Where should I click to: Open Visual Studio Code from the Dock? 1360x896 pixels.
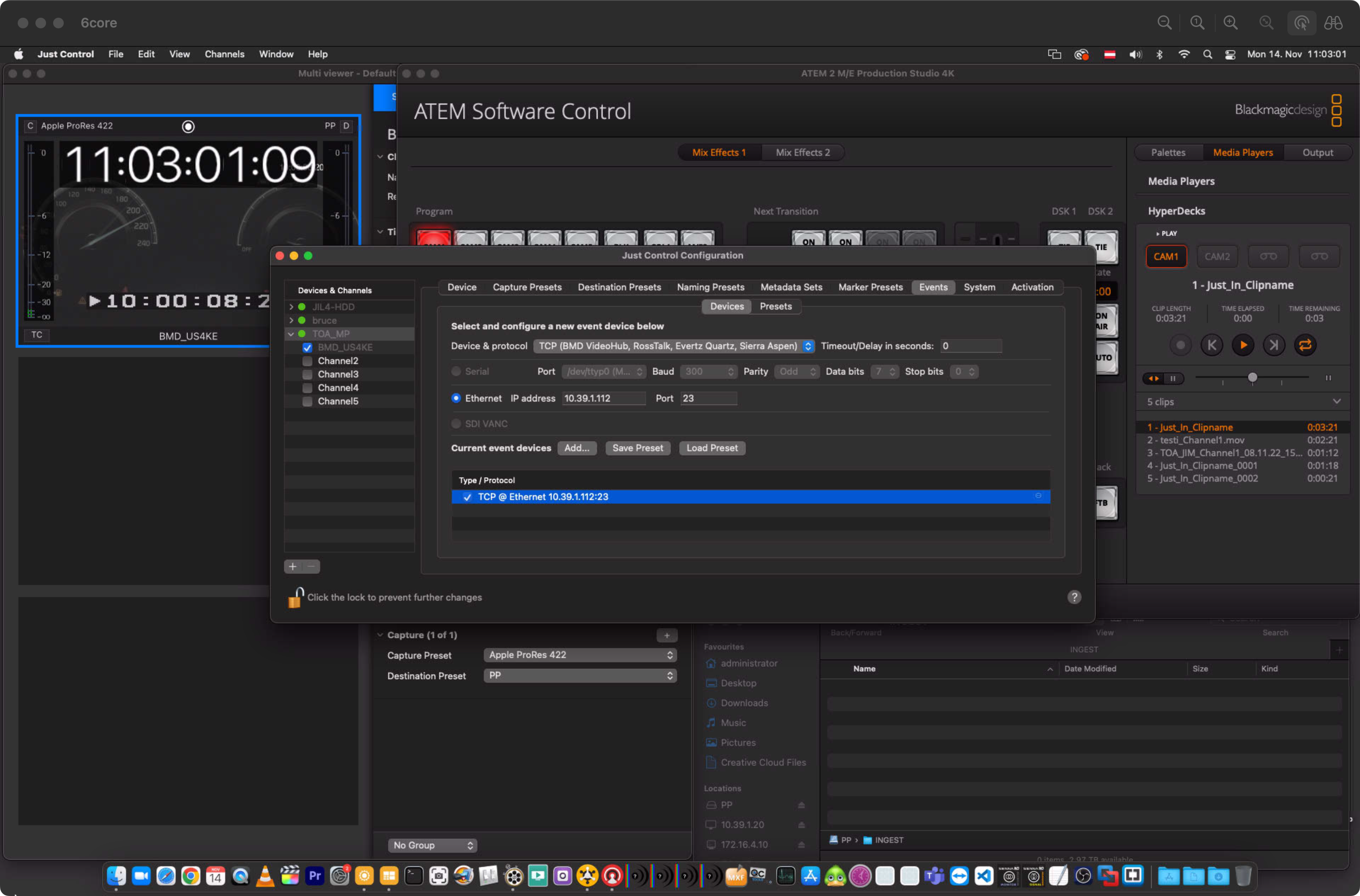pyautogui.click(x=984, y=876)
